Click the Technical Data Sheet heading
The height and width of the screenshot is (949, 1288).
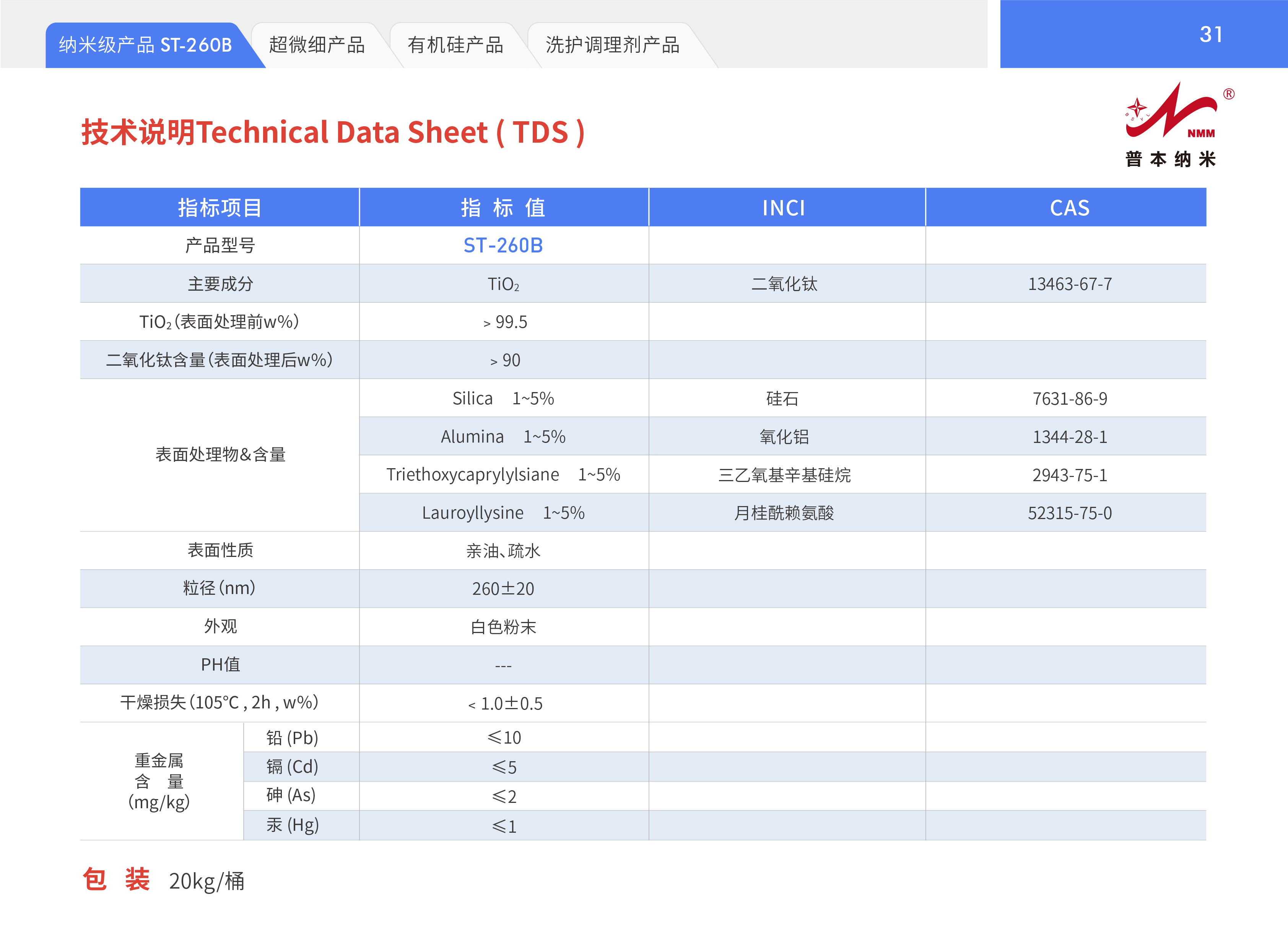pyautogui.click(x=333, y=132)
